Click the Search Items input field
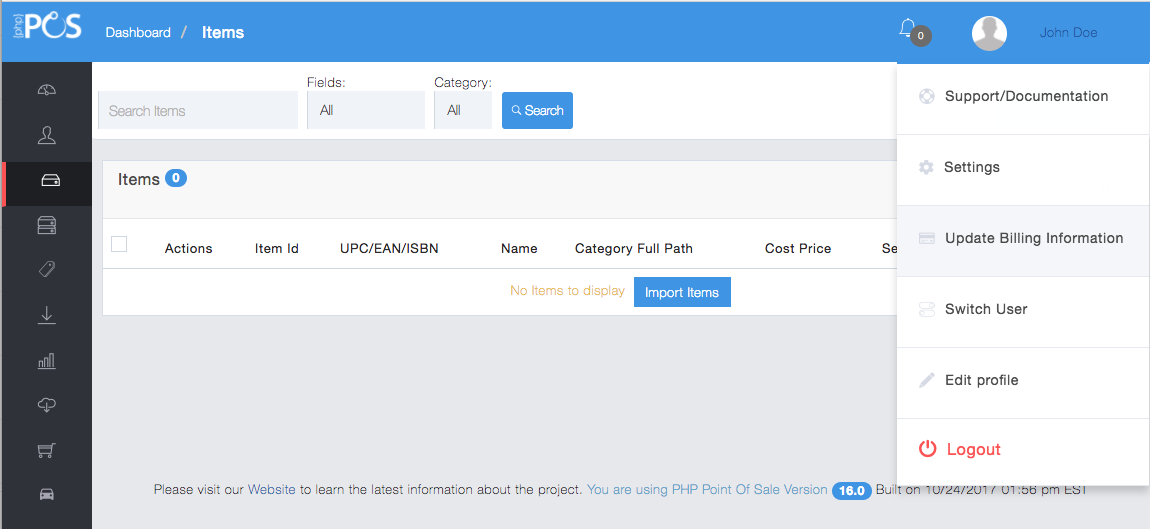This screenshot has width=1150, height=529. (x=198, y=110)
